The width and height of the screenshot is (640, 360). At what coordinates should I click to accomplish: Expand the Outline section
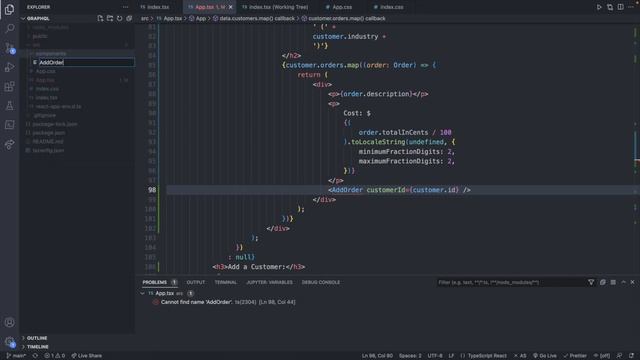click(37, 338)
